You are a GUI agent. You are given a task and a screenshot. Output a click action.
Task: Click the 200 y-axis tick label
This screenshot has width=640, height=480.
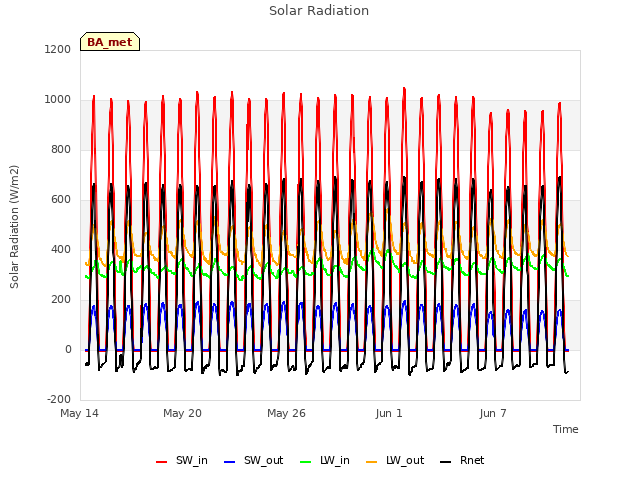pyautogui.click(x=61, y=300)
